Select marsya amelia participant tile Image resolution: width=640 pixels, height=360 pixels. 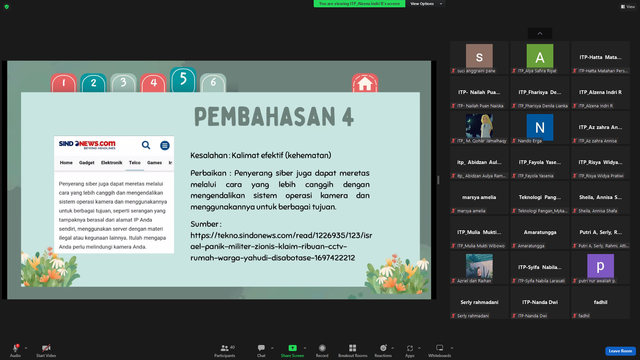479,198
